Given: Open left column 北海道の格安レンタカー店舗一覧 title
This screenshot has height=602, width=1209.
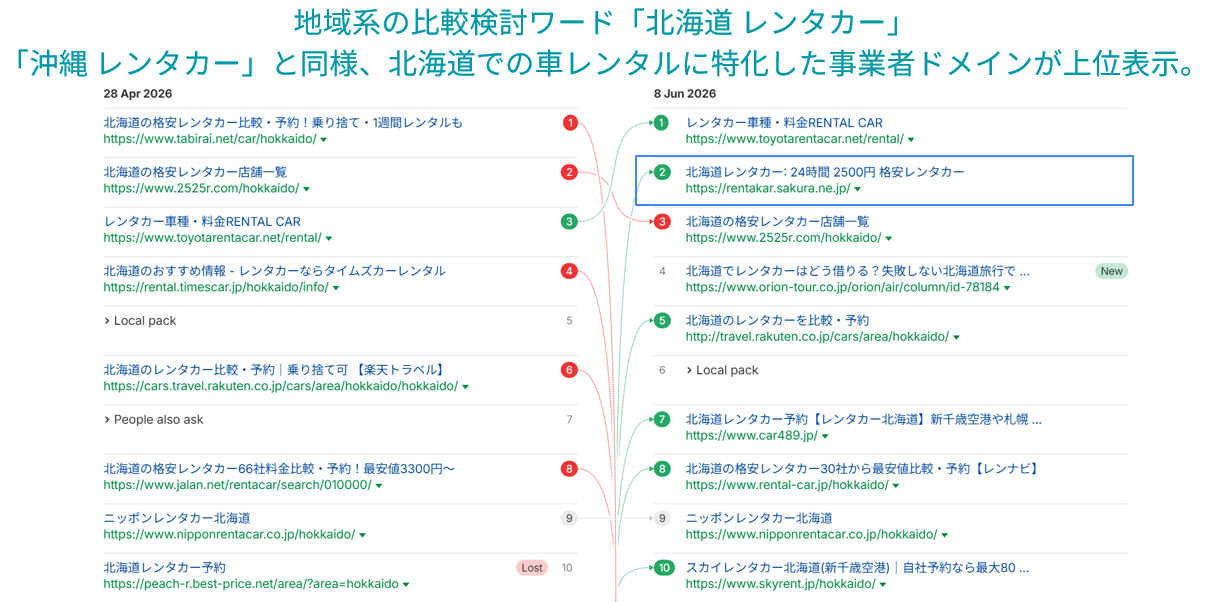Looking at the screenshot, I should (195, 172).
